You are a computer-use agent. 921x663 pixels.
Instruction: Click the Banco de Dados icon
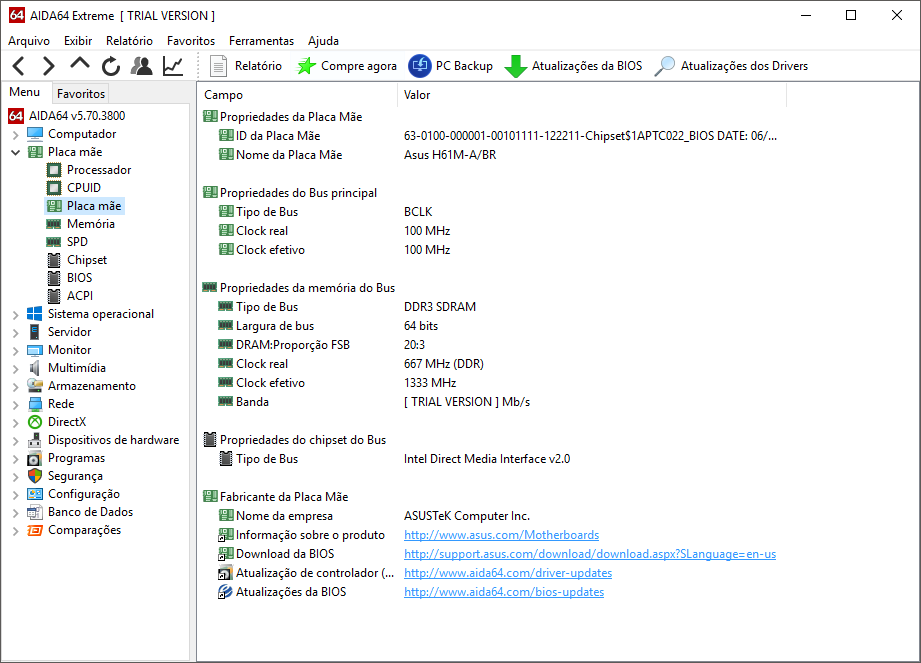pyautogui.click(x=35, y=512)
